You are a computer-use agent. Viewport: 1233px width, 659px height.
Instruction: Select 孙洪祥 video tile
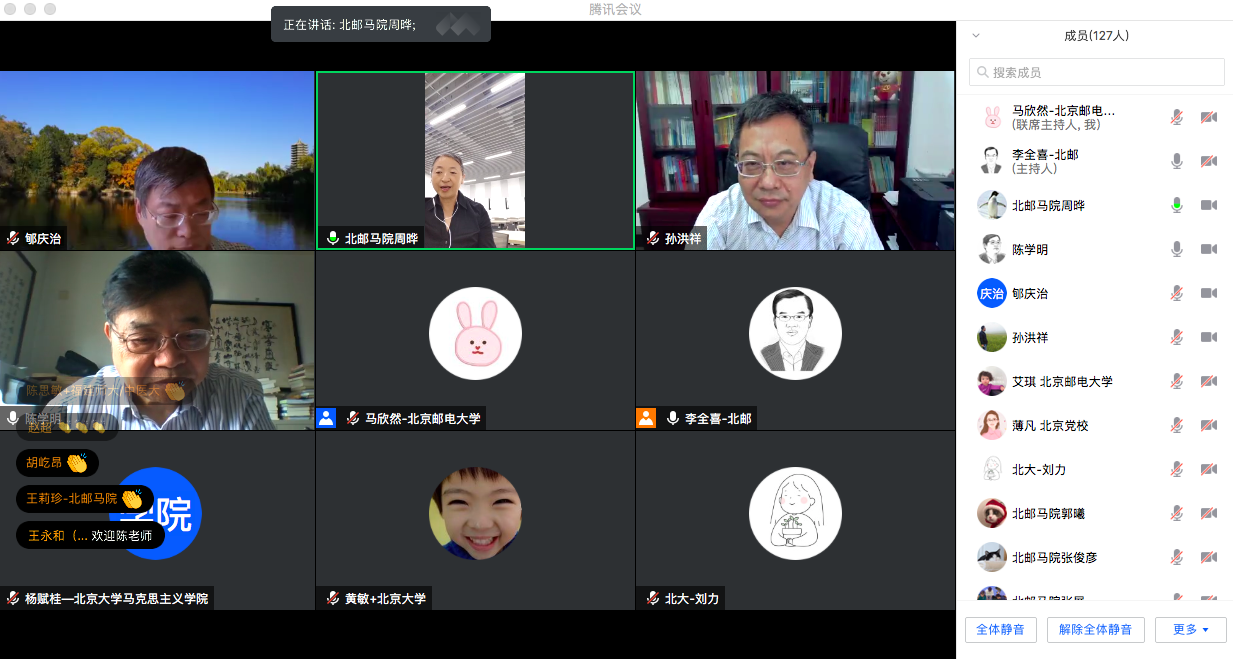795,160
